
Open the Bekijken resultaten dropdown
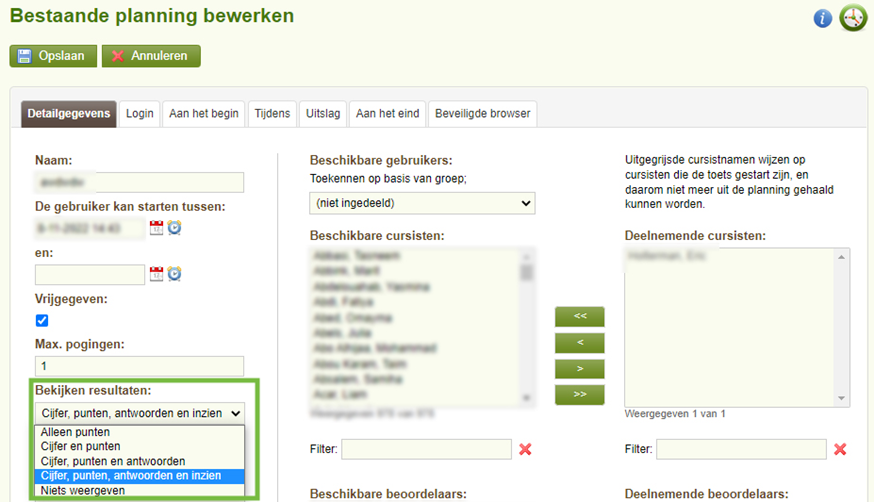point(139,412)
